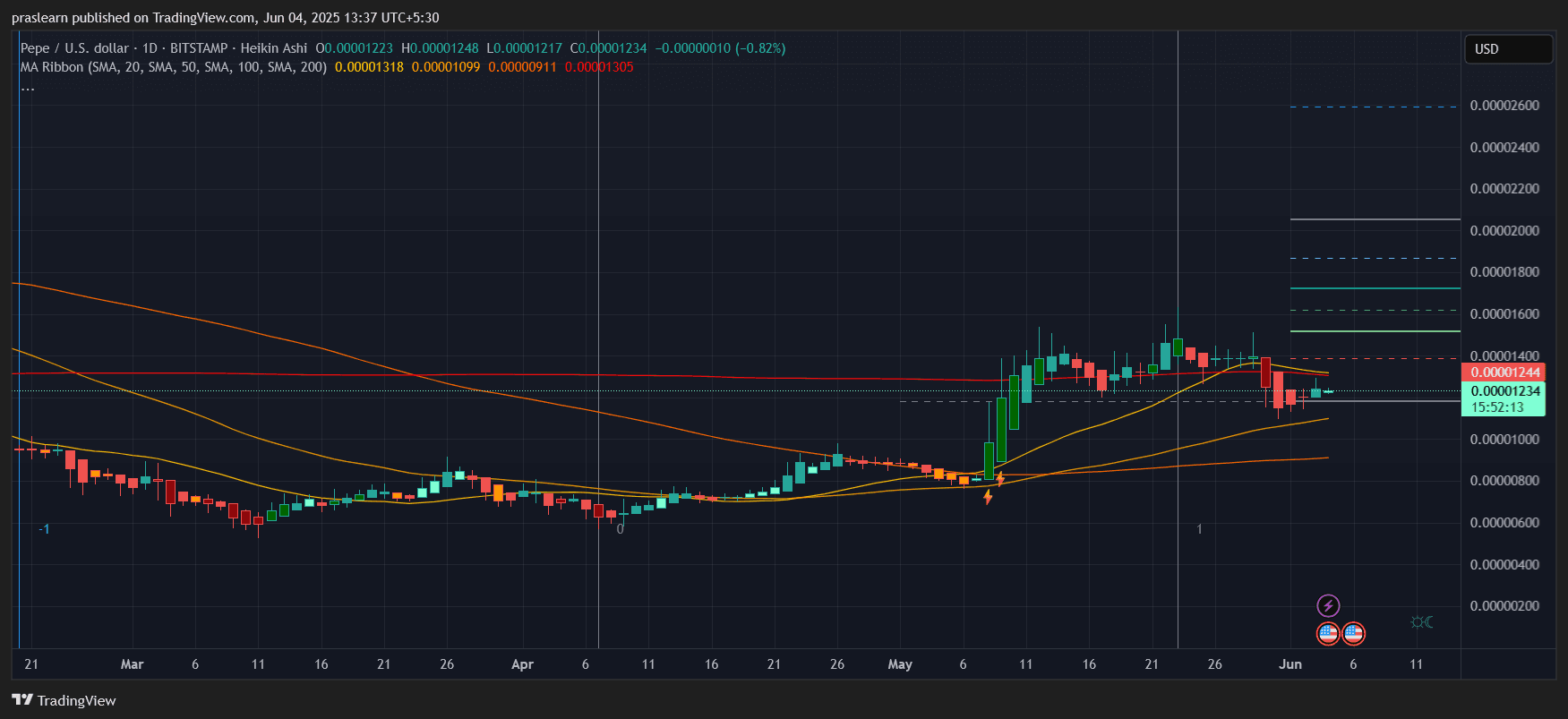The width and height of the screenshot is (1568, 719).
Task: Click the lower orange lightning bolt marker
Action: [988, 497]
